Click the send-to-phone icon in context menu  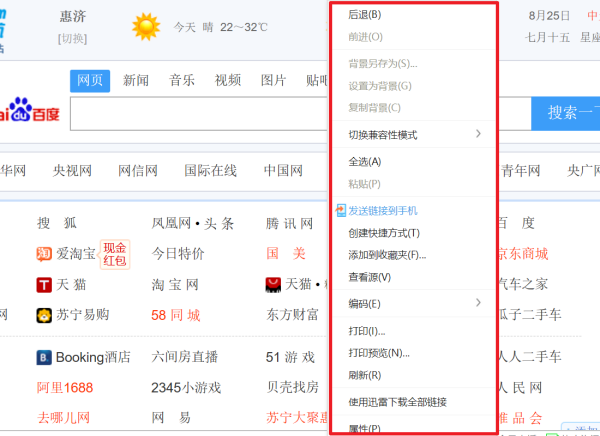341,210
